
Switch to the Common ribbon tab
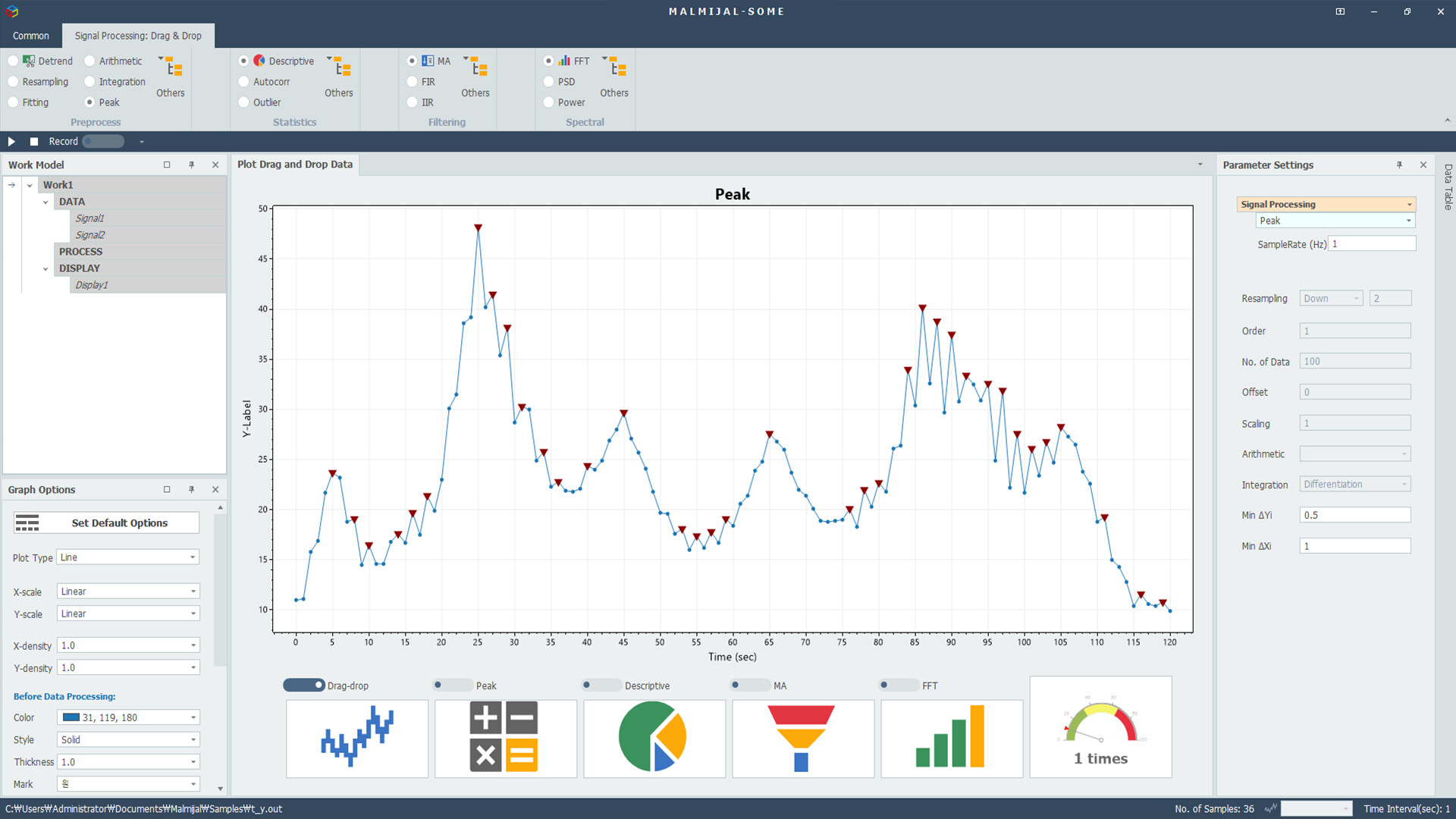click(x=30, y=36)
